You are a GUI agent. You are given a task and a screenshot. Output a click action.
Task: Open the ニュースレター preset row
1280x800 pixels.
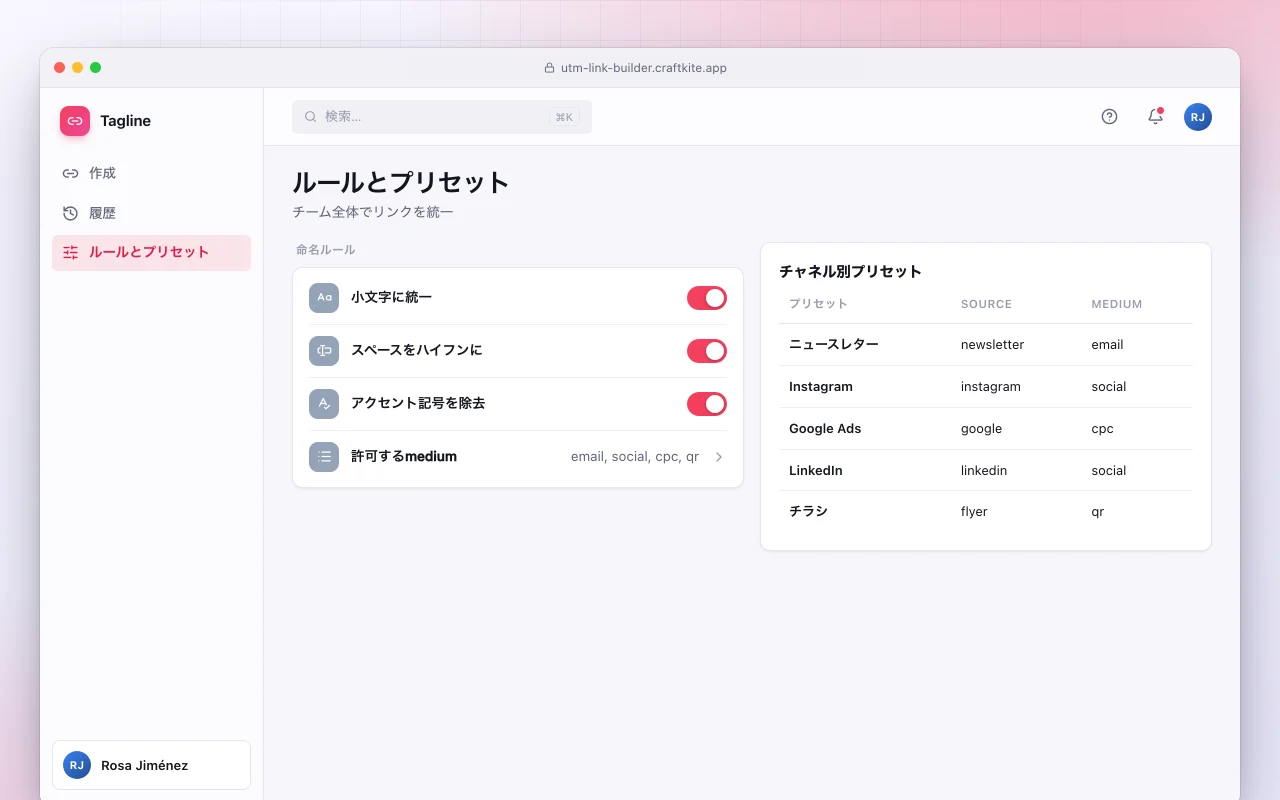tap(986, 344)
